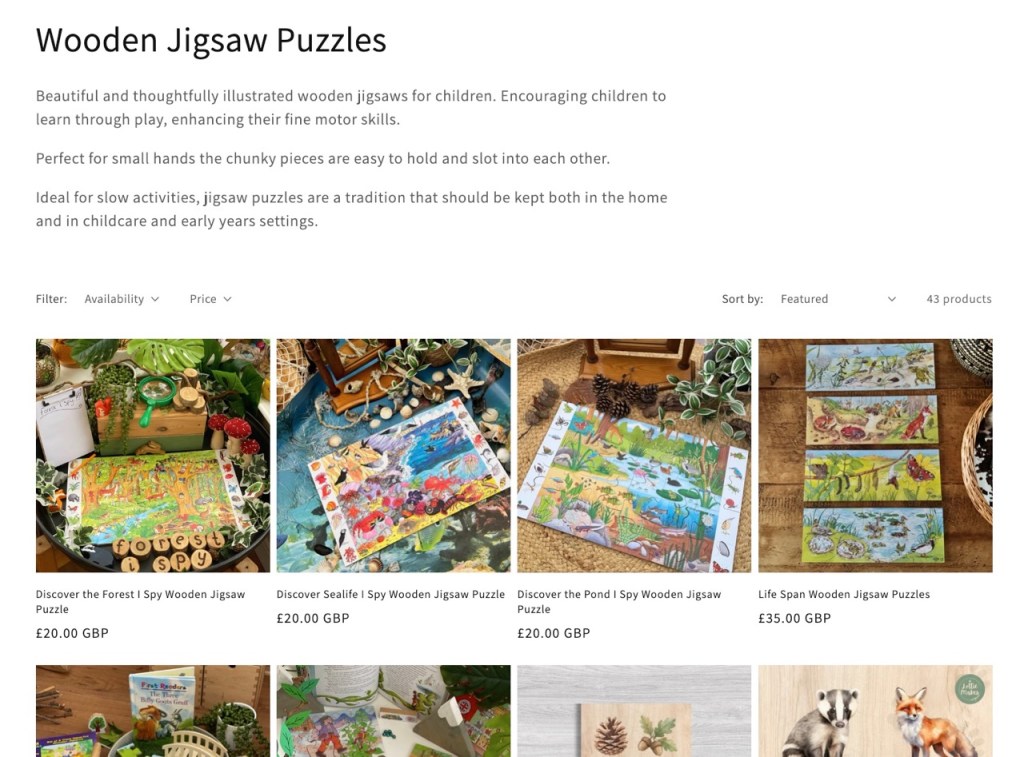Screen dimensions: 1024x757
Task: Click the round green logo badge on fox image
Action: (970, 689)
